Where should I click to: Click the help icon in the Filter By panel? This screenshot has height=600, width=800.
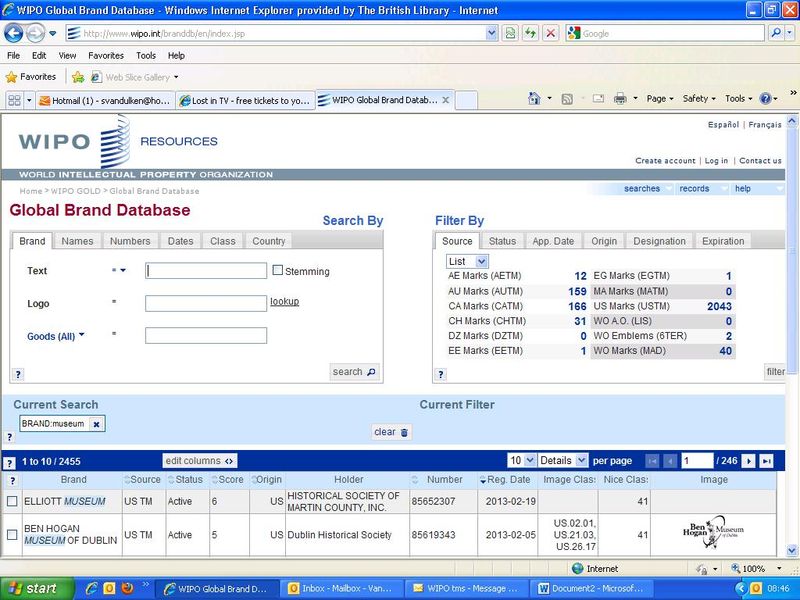click(x=441, y=374)
